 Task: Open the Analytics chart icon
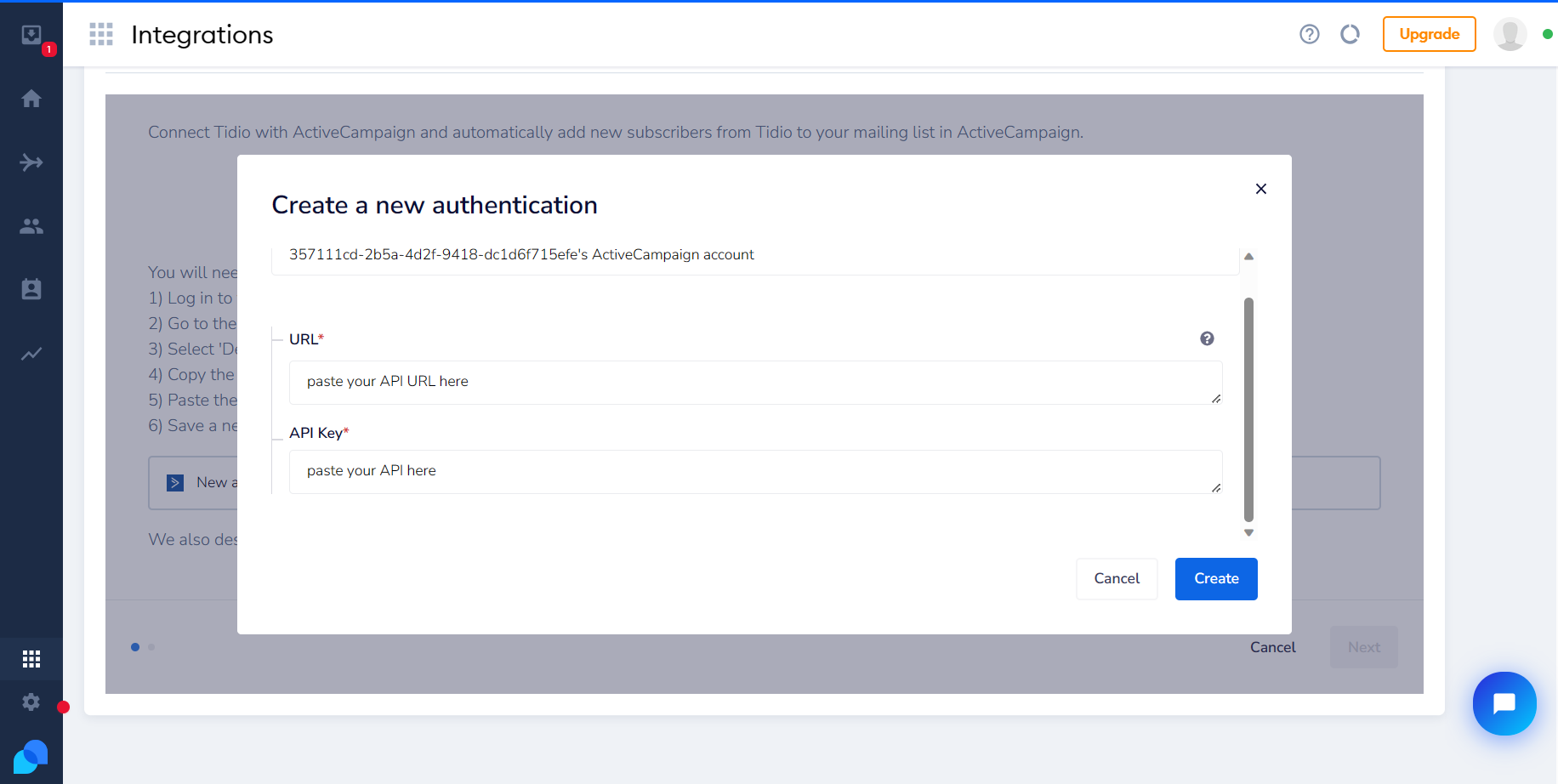pos(31,354)
